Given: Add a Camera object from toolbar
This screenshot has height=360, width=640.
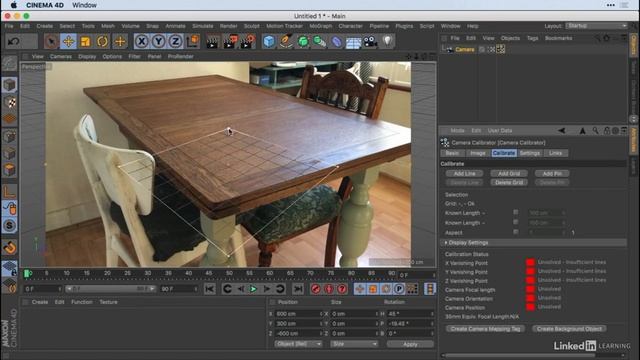Looking at the screenshot, I should click(x=370, y=41).
